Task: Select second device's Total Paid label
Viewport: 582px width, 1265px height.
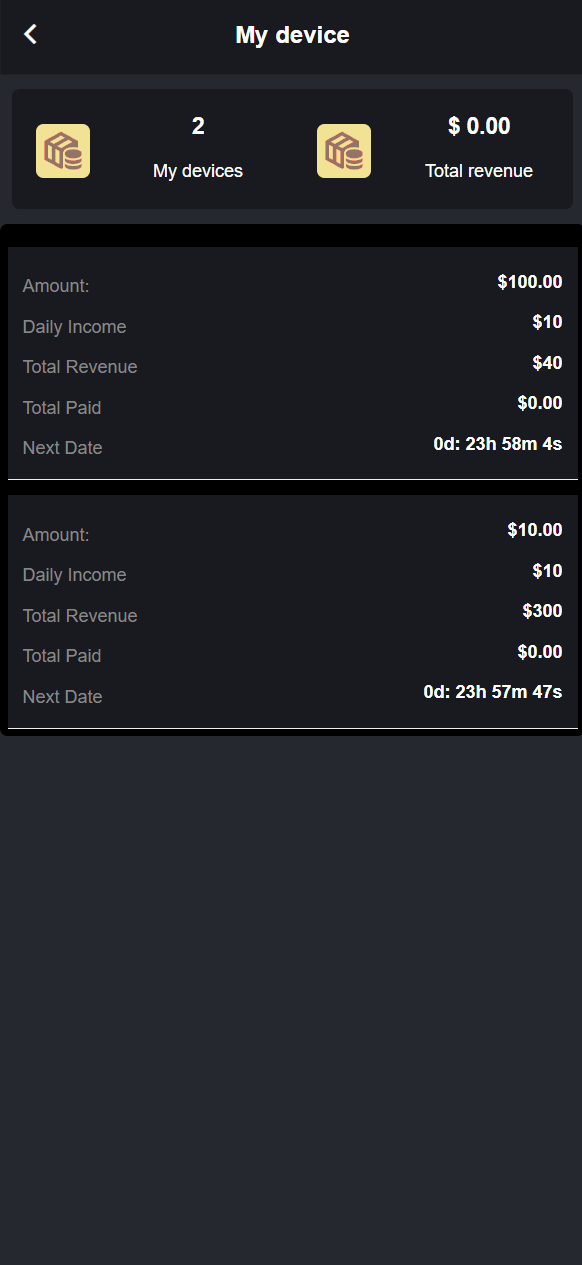Action: point(62,656)
